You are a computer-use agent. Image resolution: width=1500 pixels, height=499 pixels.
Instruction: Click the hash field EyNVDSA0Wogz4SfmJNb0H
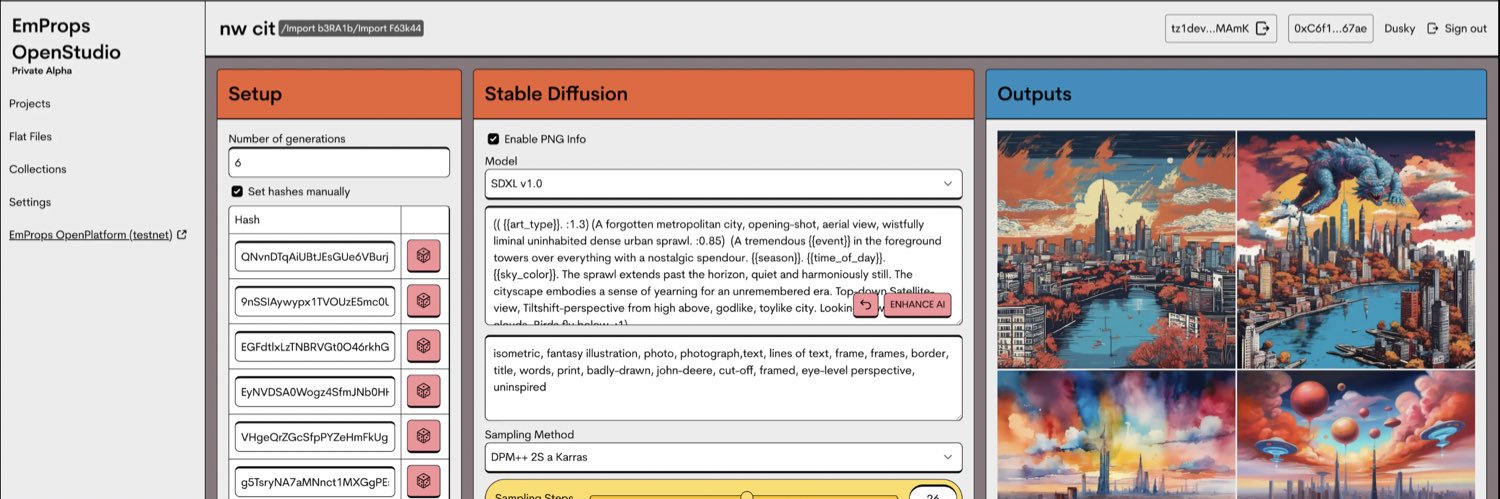[x=315, y=392]
